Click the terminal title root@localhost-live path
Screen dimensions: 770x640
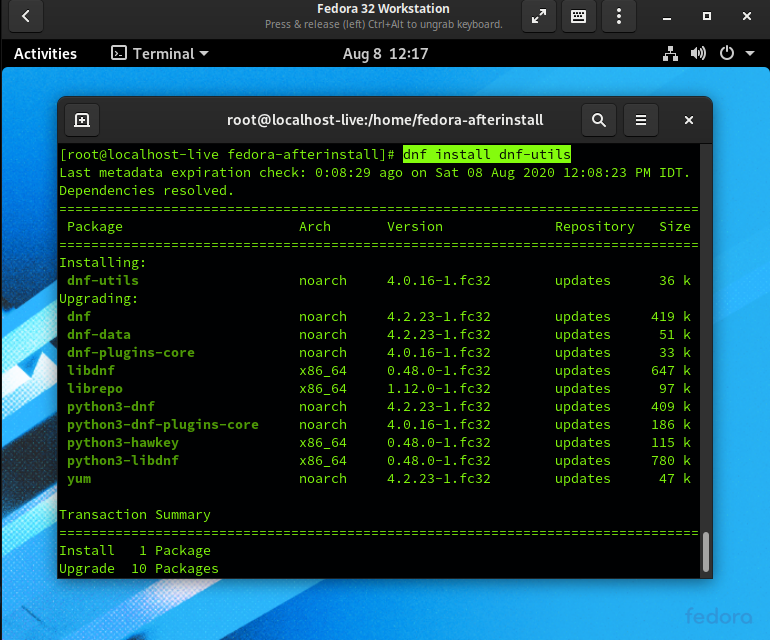[385, 120]
